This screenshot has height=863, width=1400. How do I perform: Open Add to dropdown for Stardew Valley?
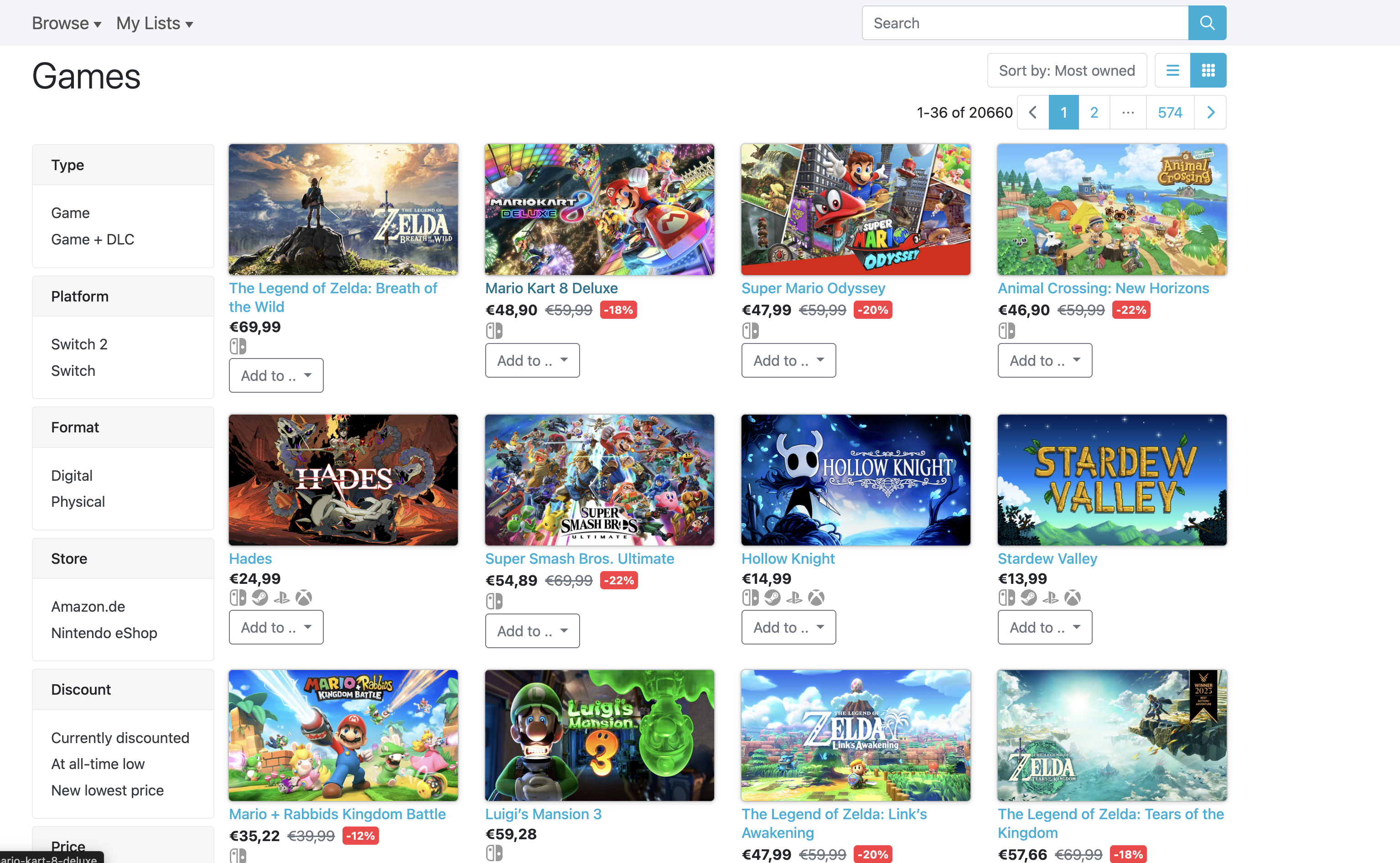tap(1045, 627)
